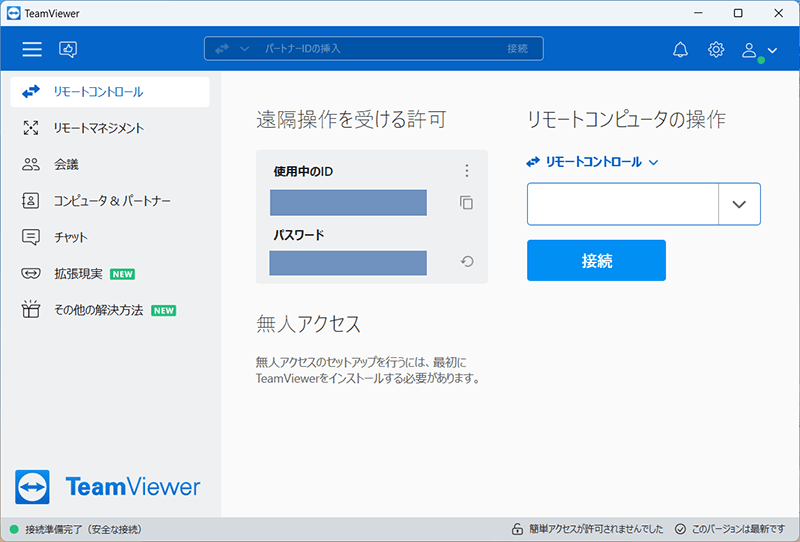The height and width of the screenshot is (542, 800).
Task: Open チャット in the sidebar
Action: [x=110, y=237]
